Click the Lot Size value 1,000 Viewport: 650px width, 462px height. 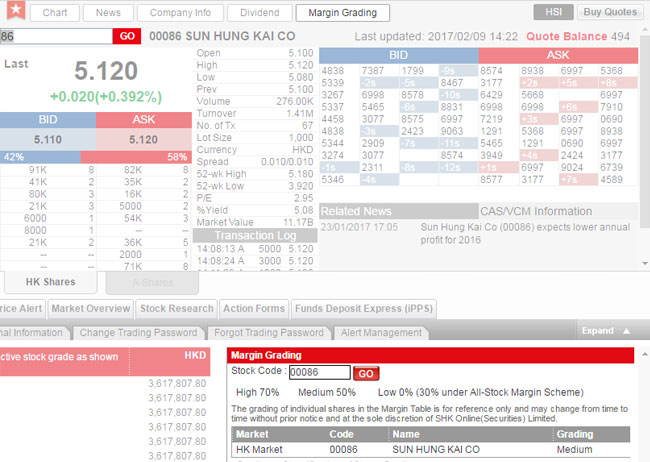click(x=301, y=137)
